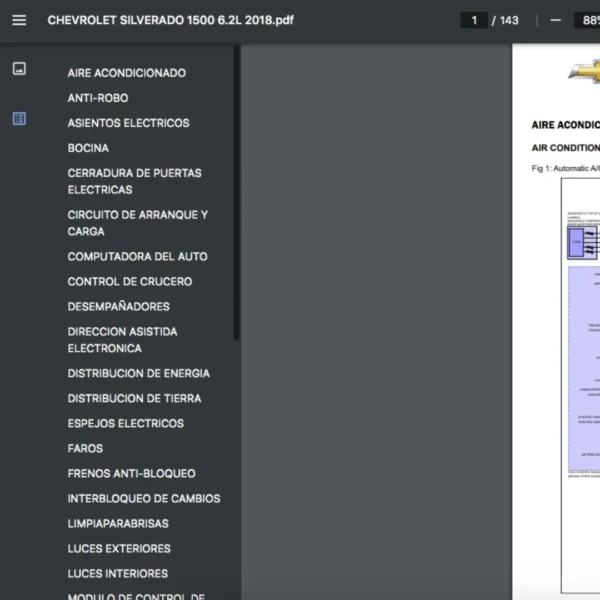Viewport: 600px width, 600px height.
Task: Go to ASIENTOS ELECTRICOS in the outline
Action: [x=128, y=123]
